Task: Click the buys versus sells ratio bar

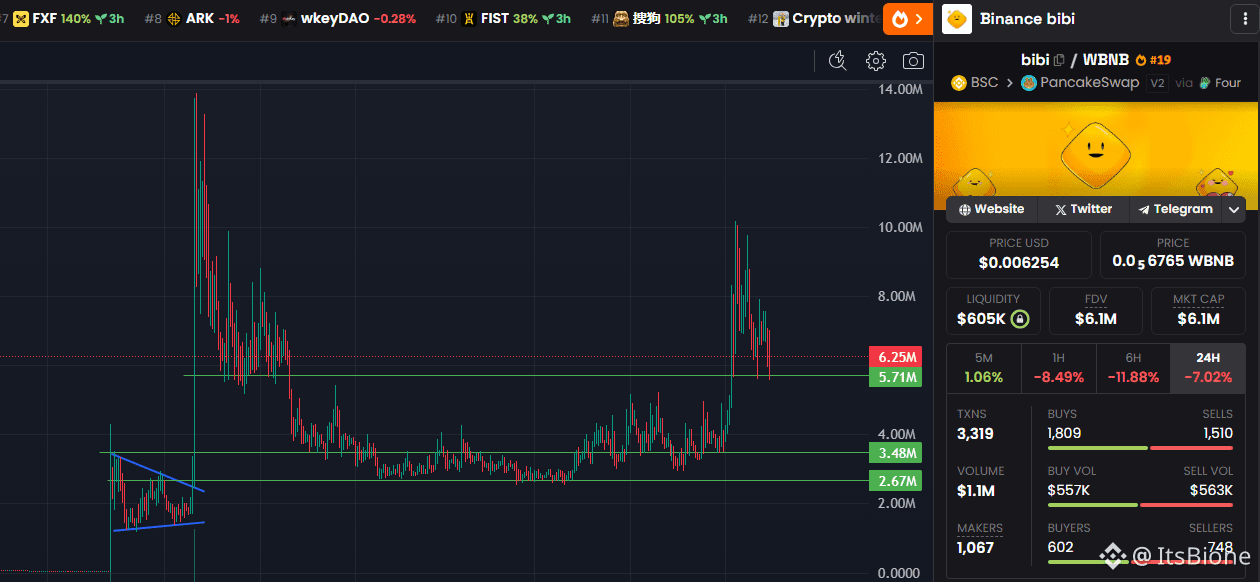Action: [x=1140, y=448]
